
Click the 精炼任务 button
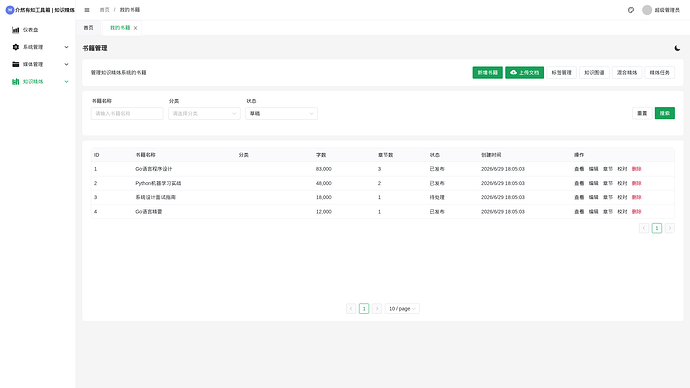[660, 73]
